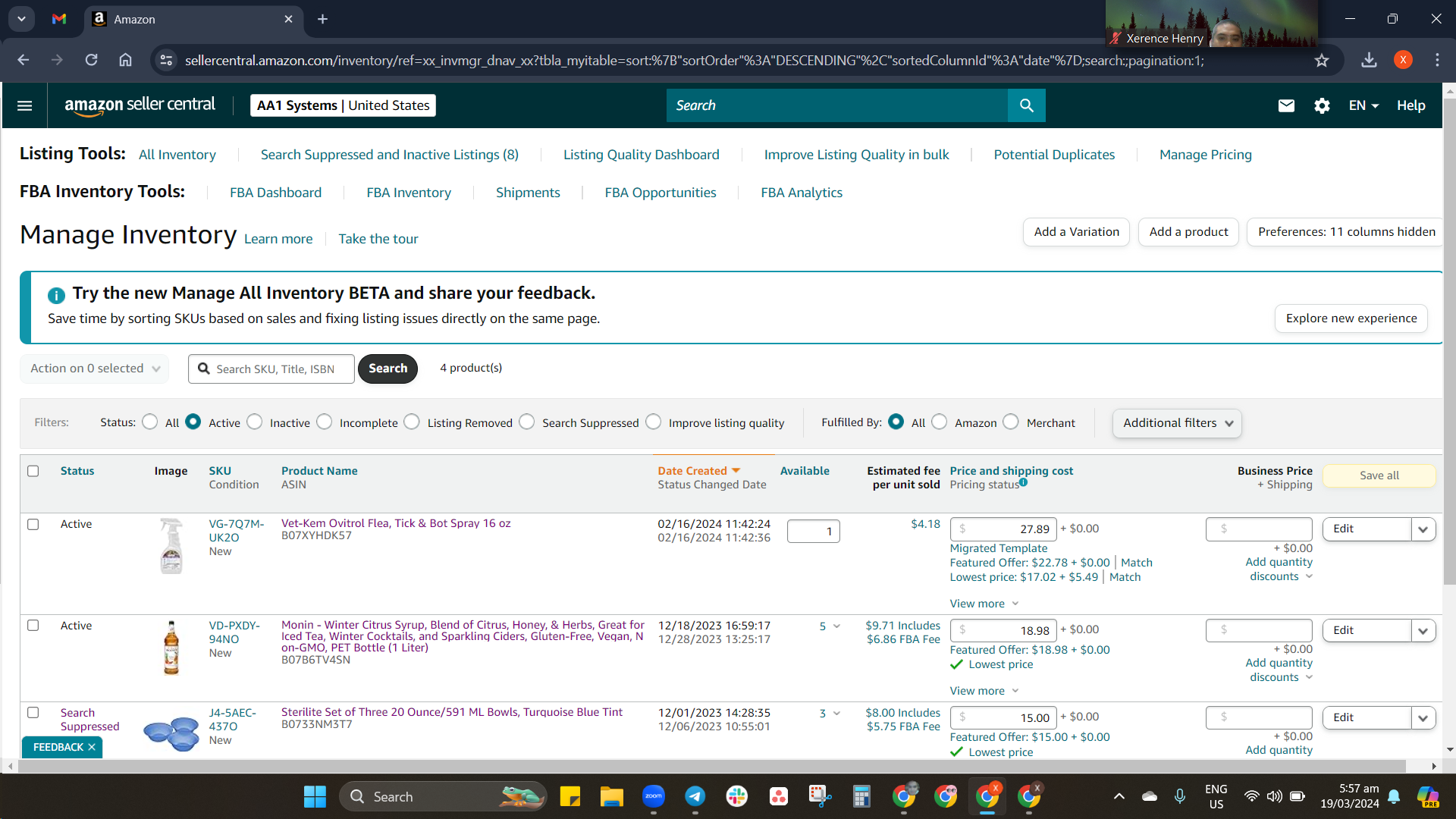Open the EN language dropdown
This screenshot has width=1456, height=819.
[1363, 105]
